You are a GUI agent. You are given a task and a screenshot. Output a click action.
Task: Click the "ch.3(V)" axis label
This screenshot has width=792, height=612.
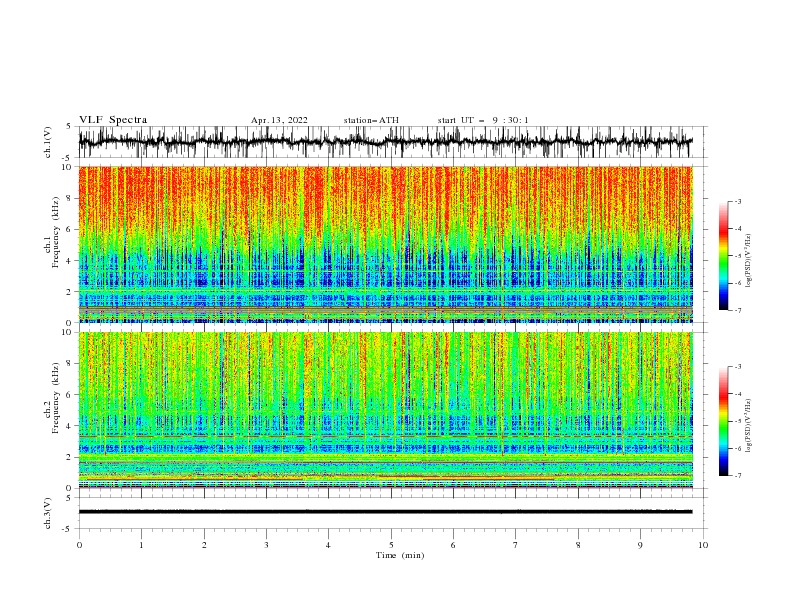(x=48, y=513)
